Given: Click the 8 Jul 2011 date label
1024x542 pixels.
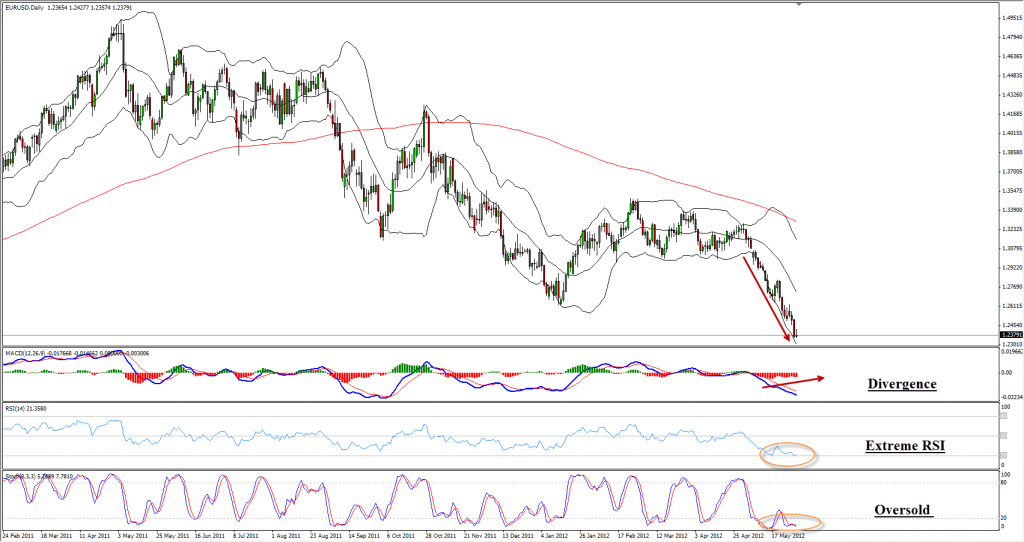Looking at the screenshot, I should [x=246, y=536].
